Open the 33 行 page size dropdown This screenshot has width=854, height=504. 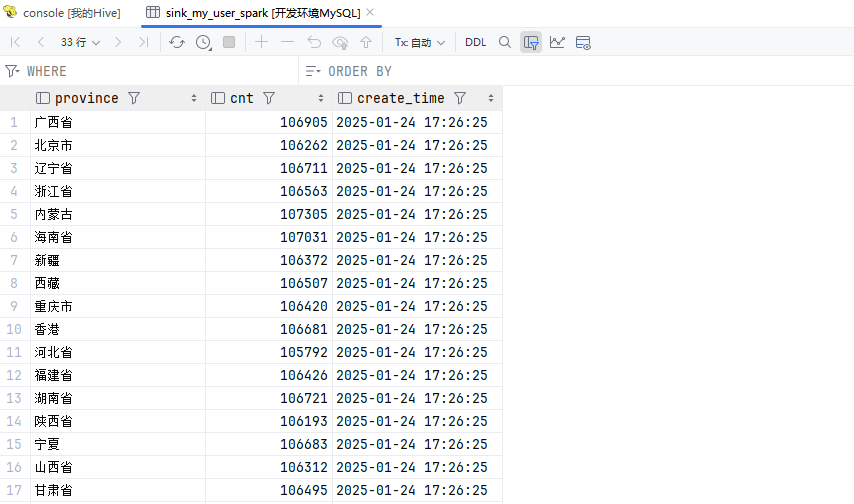click(x=81, y=42)
